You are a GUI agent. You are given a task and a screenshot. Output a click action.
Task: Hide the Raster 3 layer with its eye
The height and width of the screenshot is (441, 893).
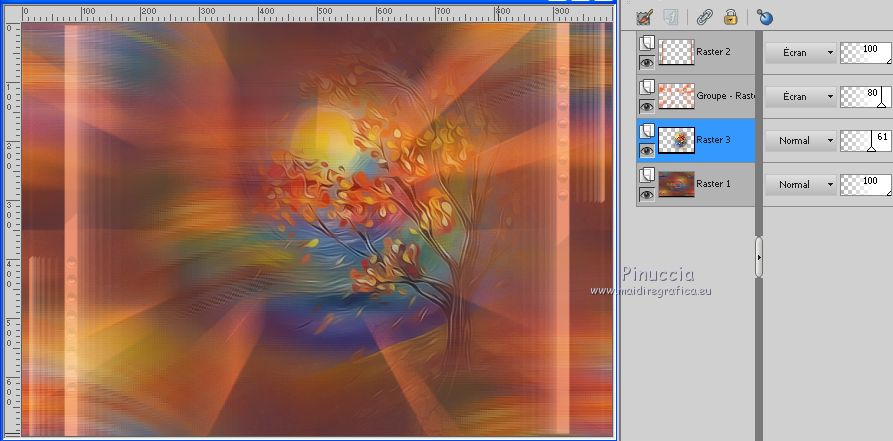(646, 151)
